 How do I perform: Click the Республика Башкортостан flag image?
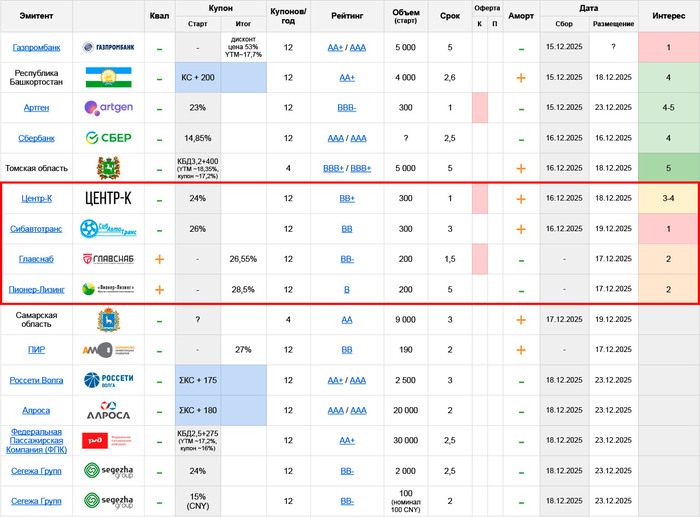point(108,78)
